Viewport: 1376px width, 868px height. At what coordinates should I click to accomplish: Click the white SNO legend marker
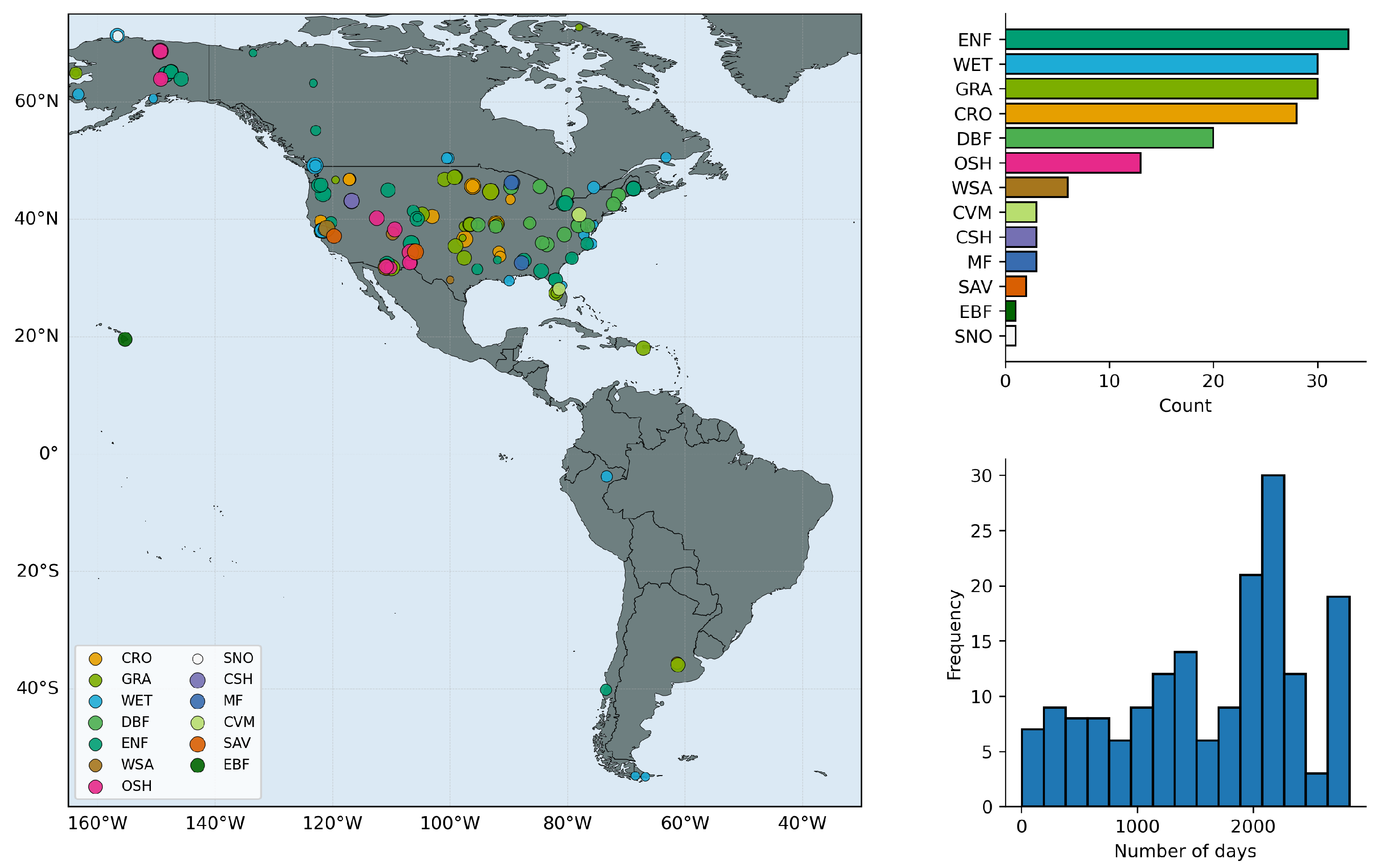(x=198, y=659)
